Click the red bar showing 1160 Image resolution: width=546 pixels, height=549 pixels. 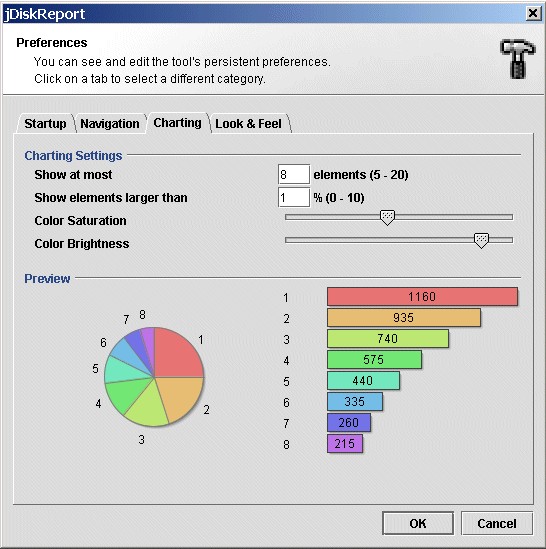click(422, 297)
